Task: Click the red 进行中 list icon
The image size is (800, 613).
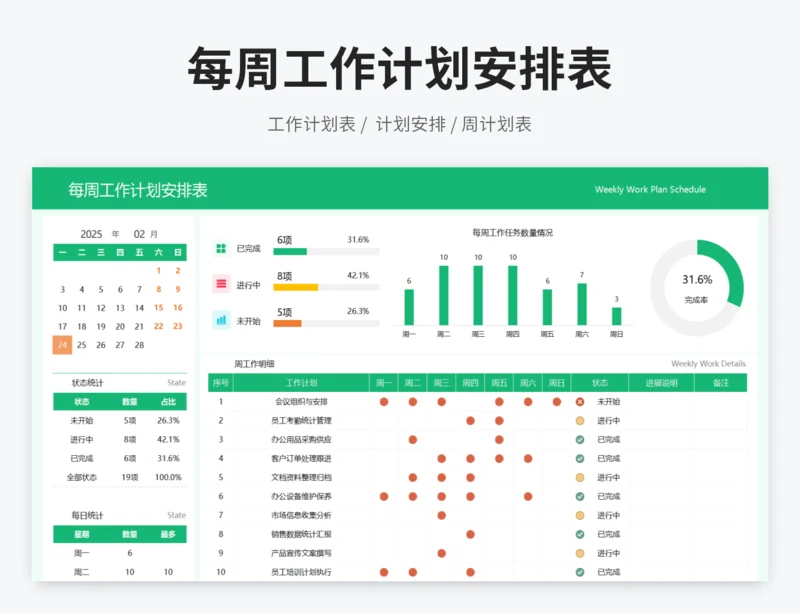Action: pyautogui.click(x=220, y=284)
